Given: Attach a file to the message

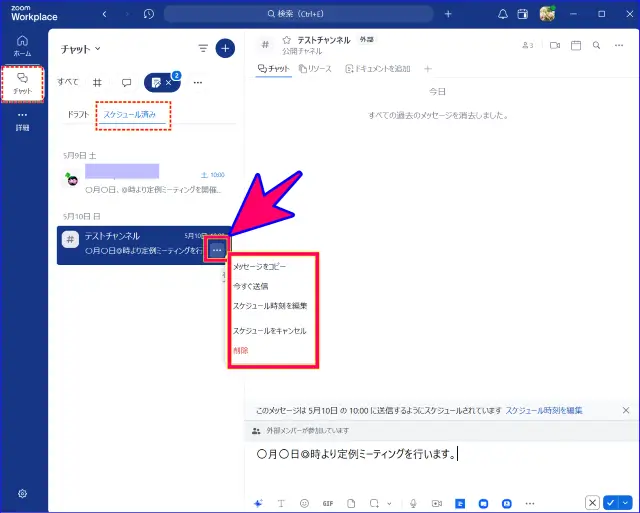Looking at the screenshot, I should 351,504.
